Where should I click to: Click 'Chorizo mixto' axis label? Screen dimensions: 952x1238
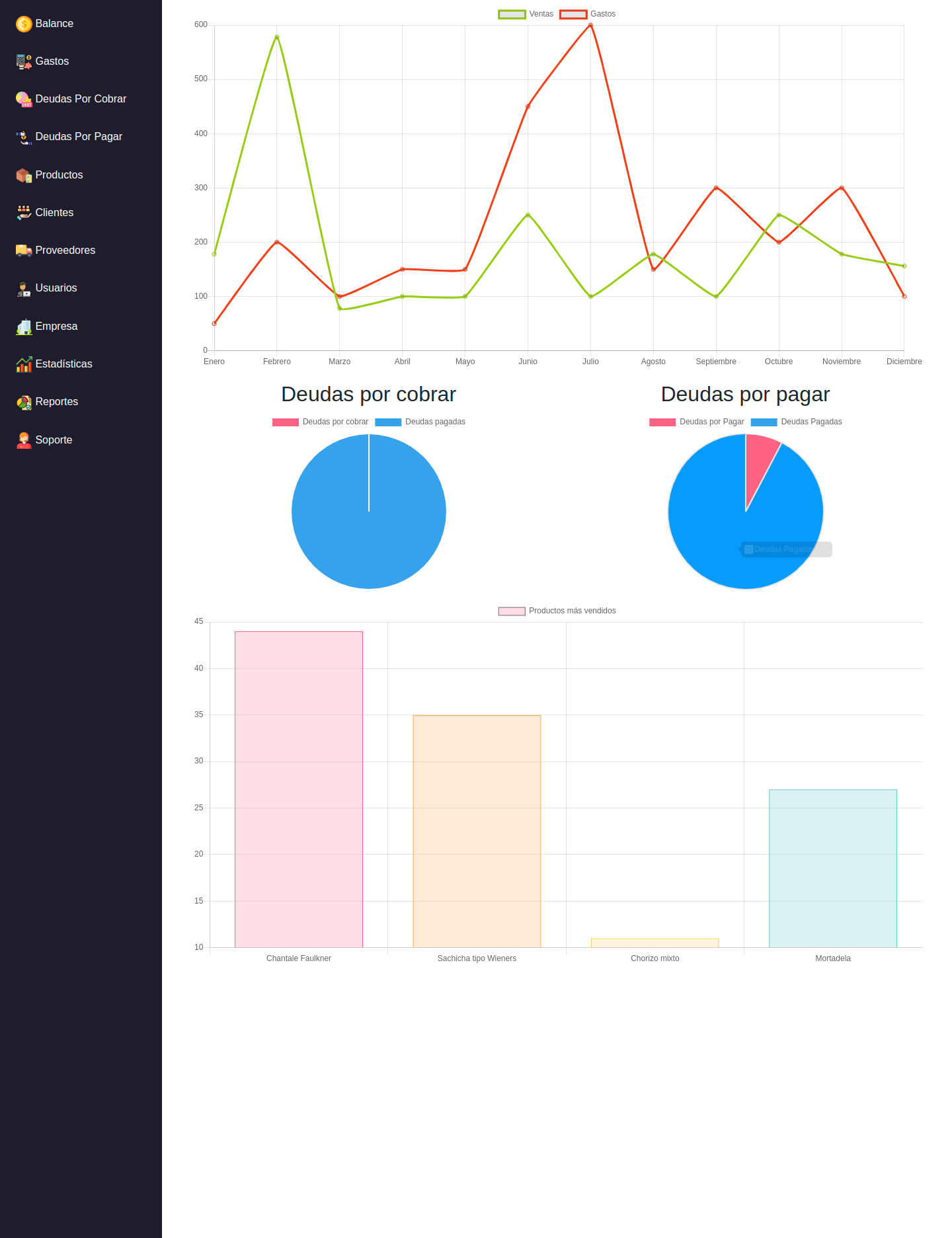point(655,958)
